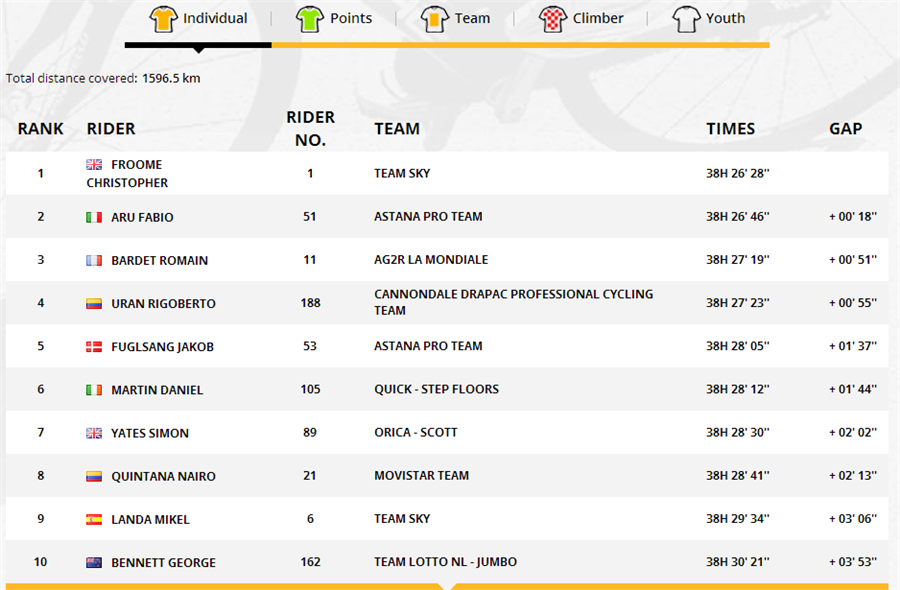Click the gap + 00' 51''
The height and width of the screenshot is (590, 900).
click(x=853, y=259)
